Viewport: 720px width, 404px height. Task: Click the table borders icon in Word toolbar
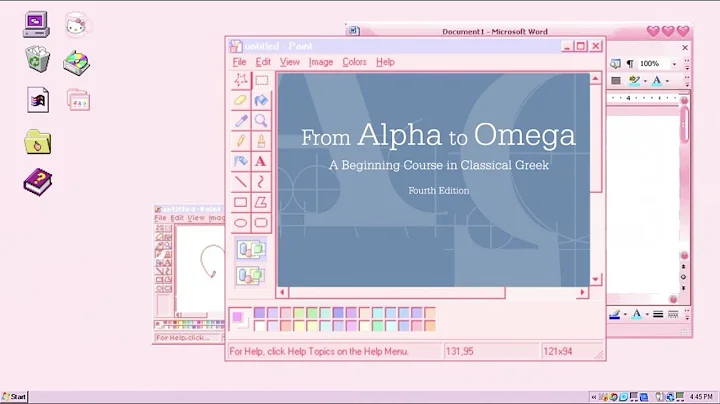tap(616, 81)
